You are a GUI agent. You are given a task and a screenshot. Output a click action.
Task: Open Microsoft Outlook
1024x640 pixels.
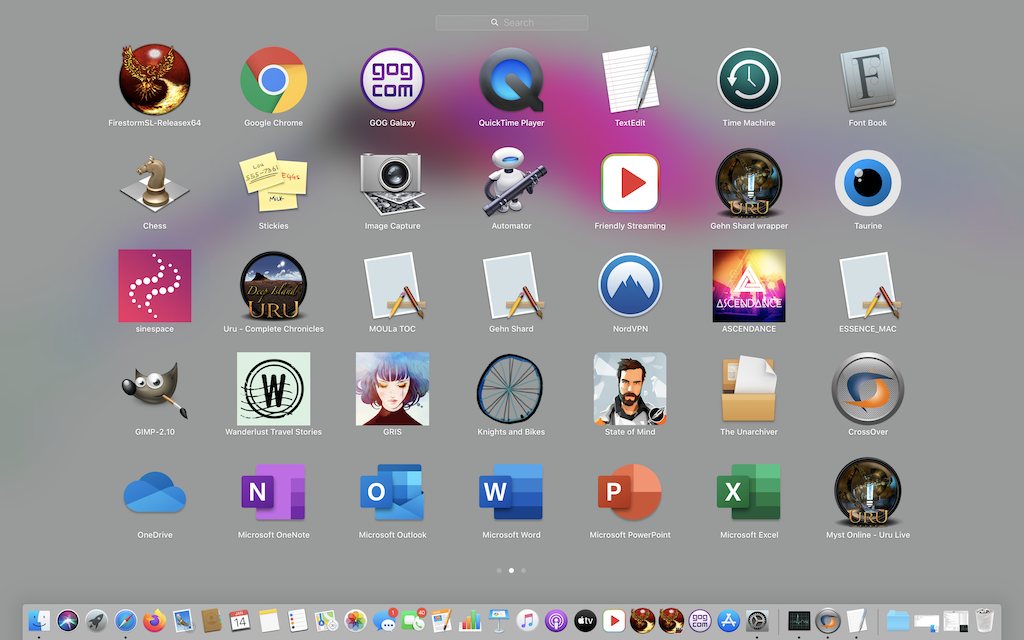[392, 492]
